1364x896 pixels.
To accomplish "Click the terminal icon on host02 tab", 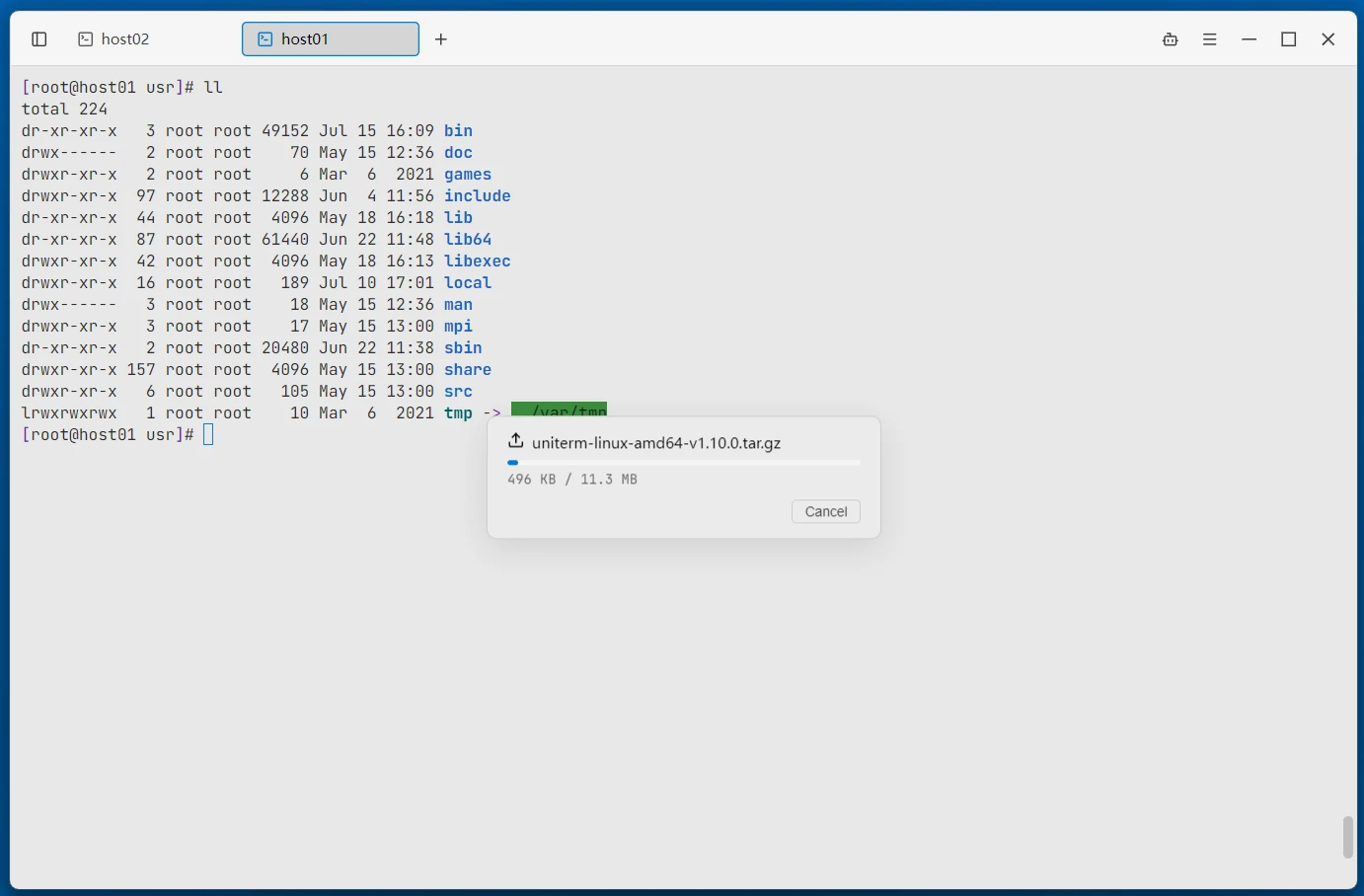I will [86, 39].
